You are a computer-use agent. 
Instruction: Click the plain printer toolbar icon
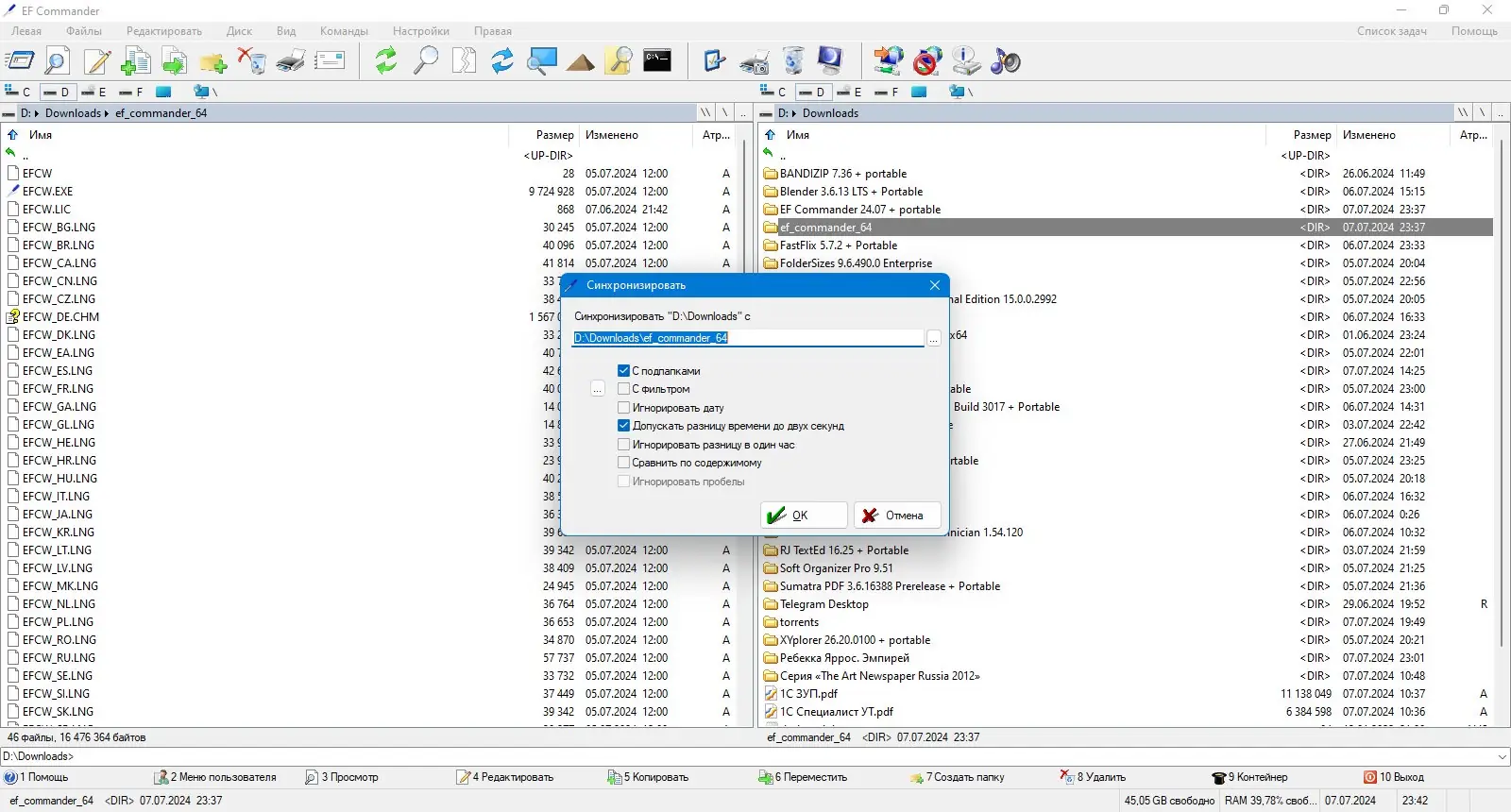(x=291, y=61)
